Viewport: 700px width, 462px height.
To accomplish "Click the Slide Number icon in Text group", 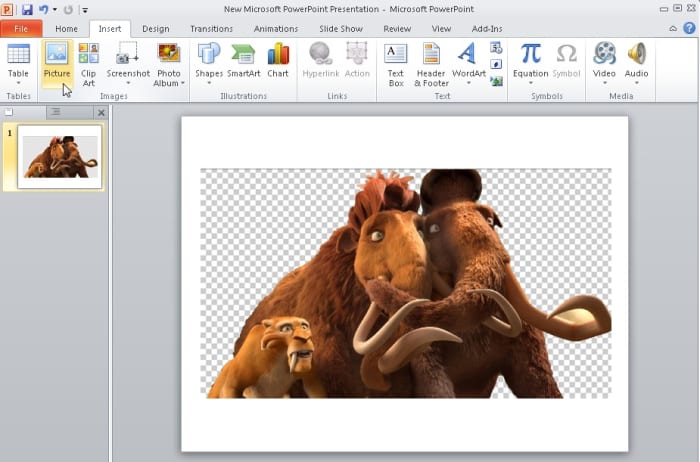I will point(496,64).
